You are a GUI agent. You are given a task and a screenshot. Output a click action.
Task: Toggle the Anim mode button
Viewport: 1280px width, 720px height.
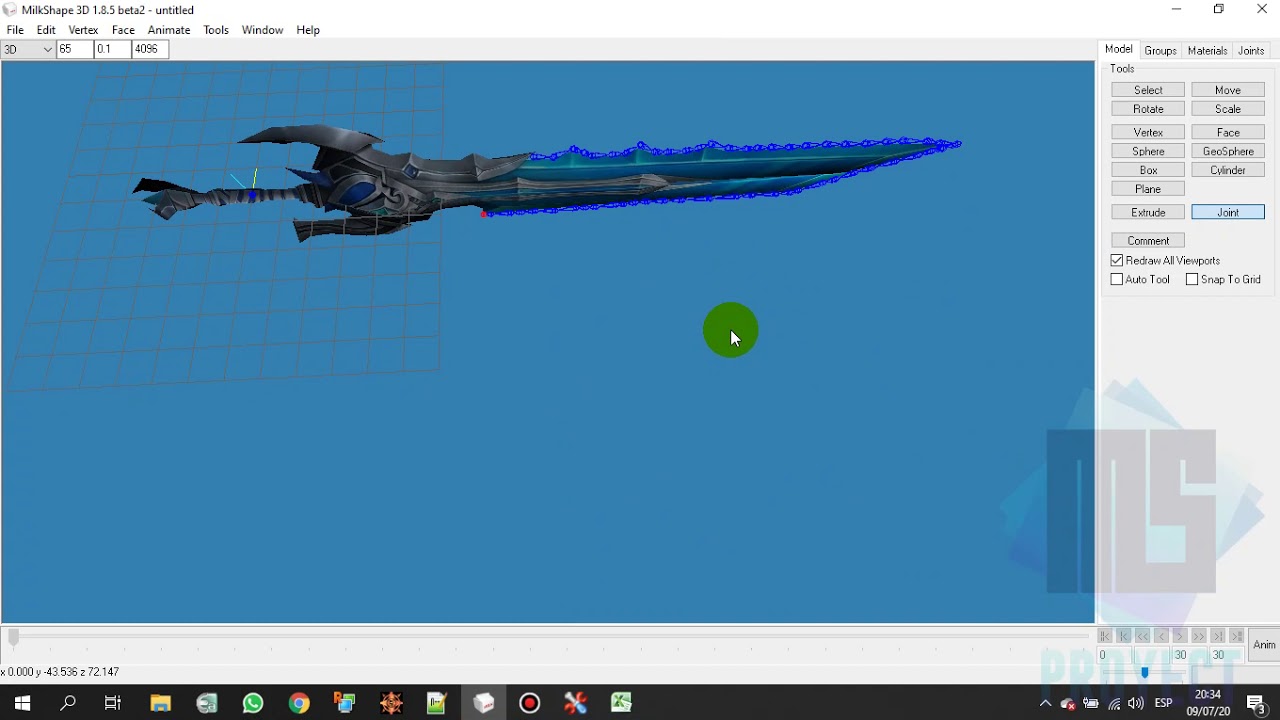[1264, 645]
